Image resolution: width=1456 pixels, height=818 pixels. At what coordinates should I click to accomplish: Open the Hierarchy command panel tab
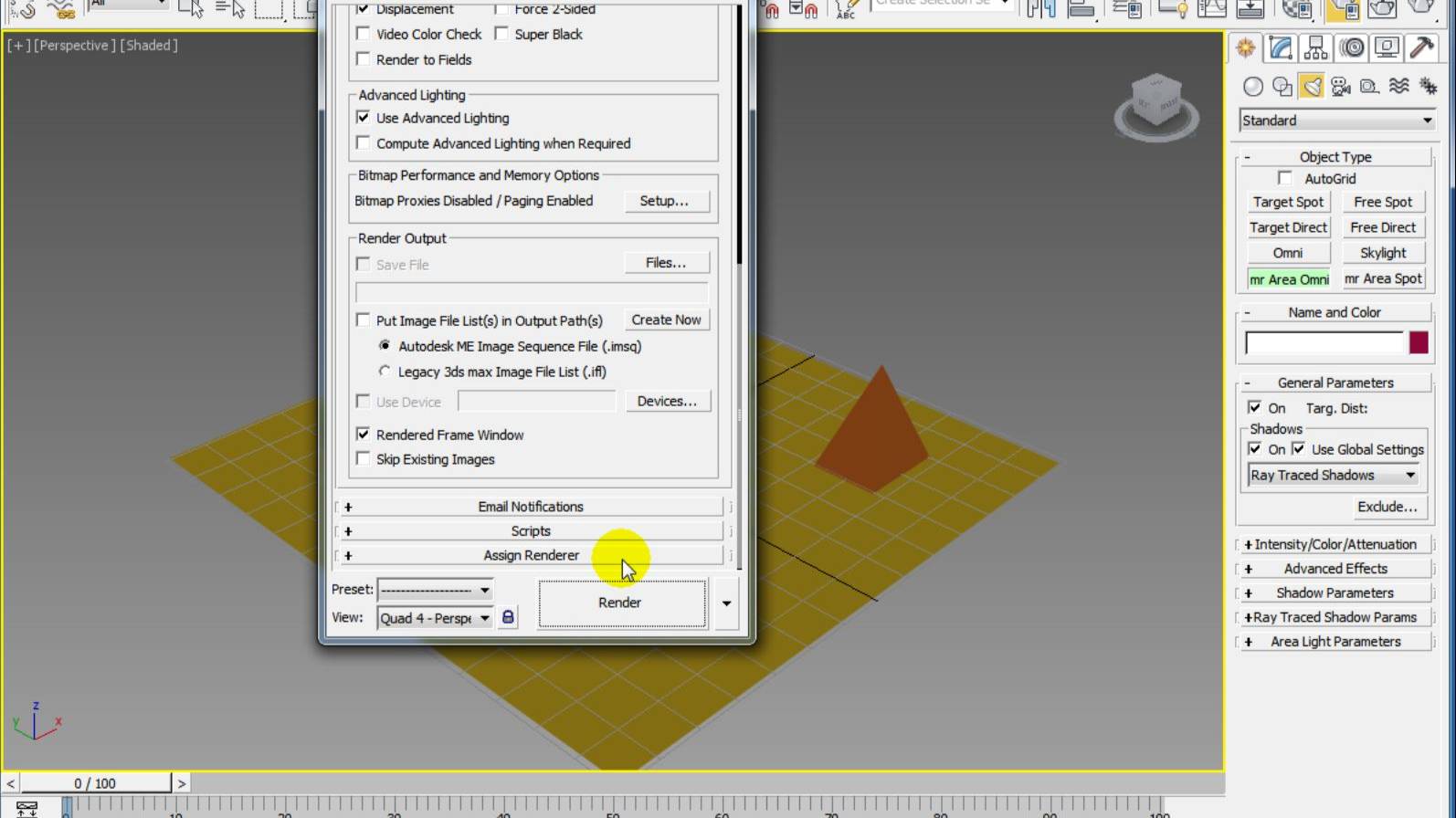[1316, 47]
